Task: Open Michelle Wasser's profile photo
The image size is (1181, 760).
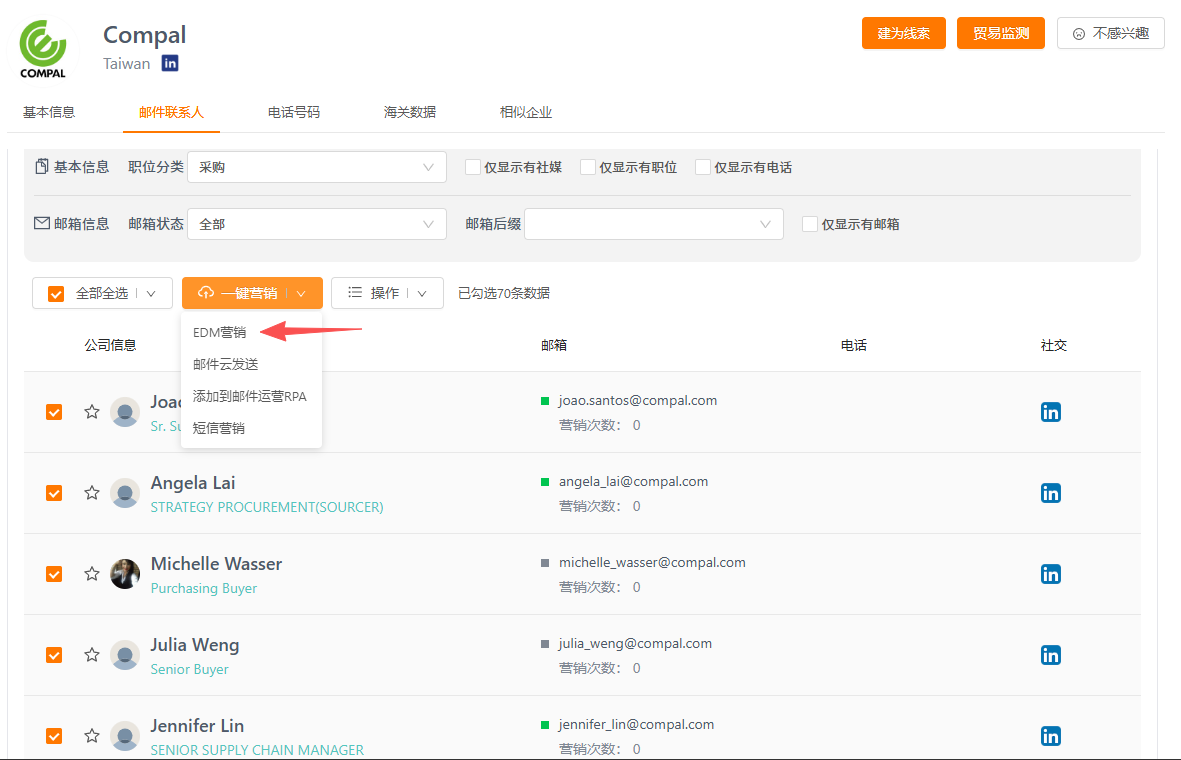Action: (125, 574)
